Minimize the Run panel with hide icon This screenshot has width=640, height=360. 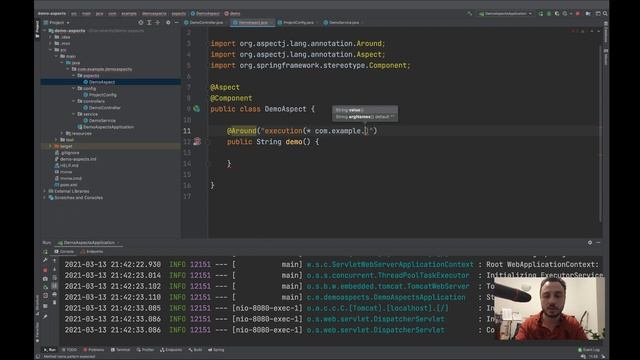tap(598, 242)
